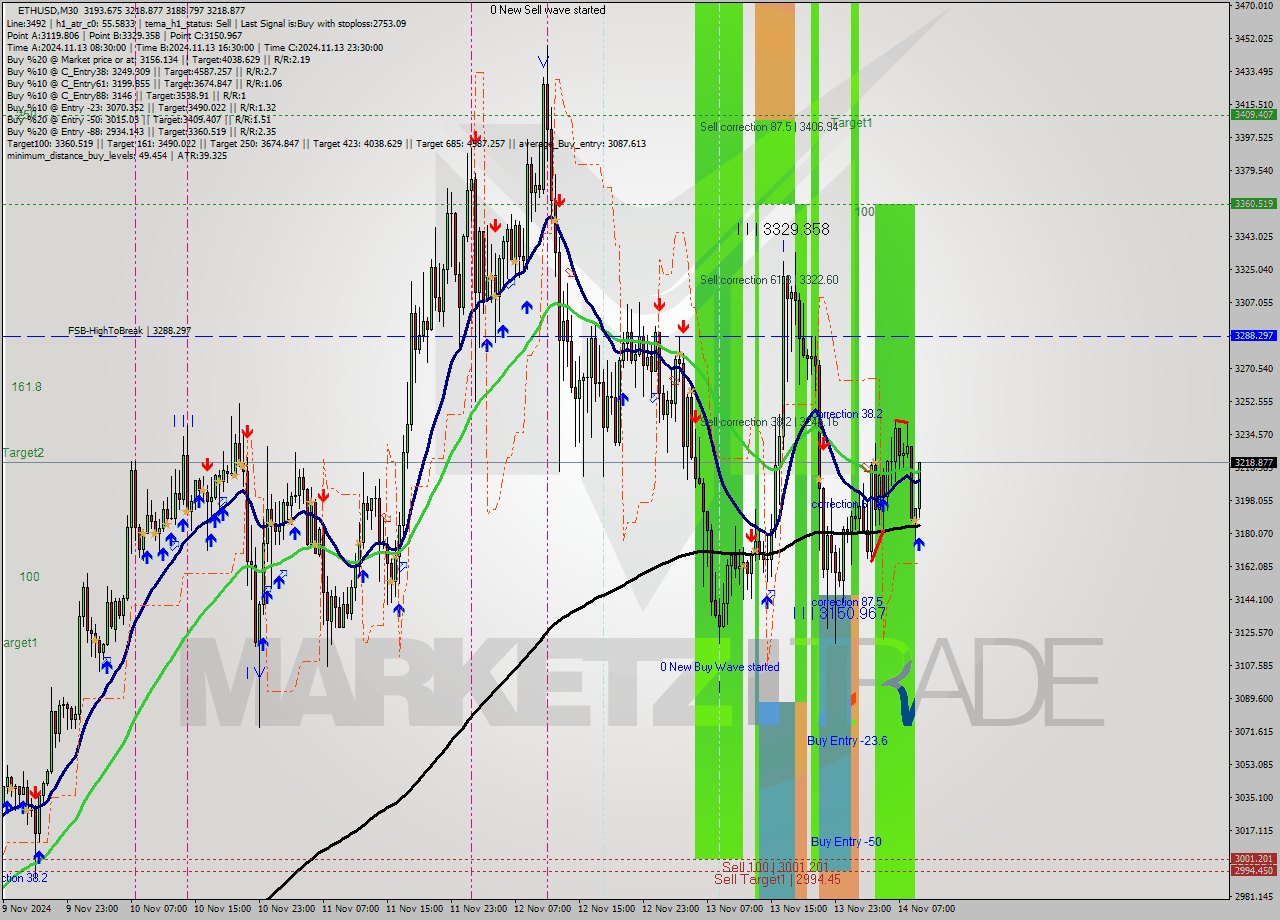
Task: Select the green 3360.519 price tag
Action: (1253, 204)
